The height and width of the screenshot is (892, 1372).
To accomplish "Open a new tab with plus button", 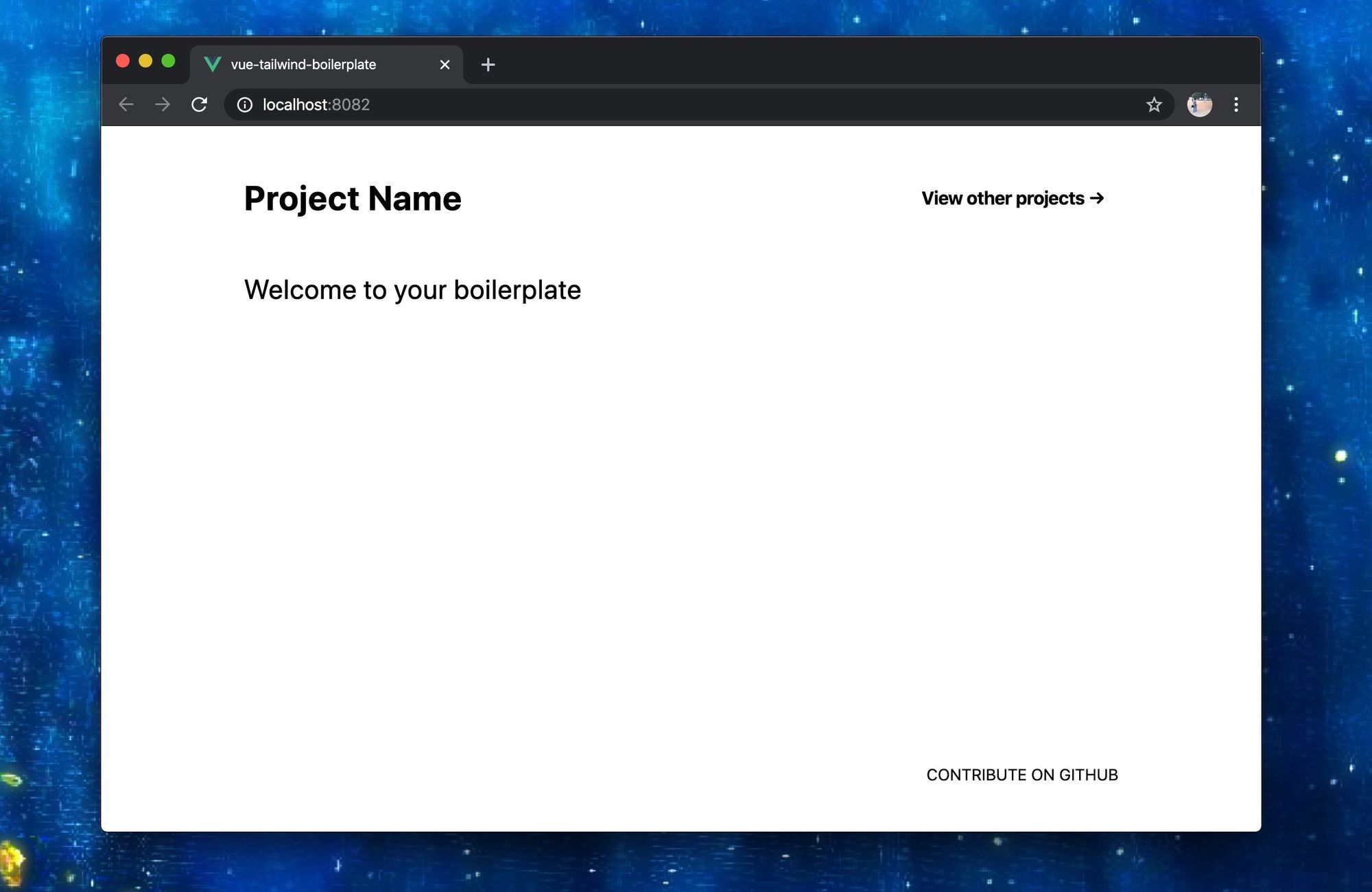I will pyautogui.click(x=488, y=64).
